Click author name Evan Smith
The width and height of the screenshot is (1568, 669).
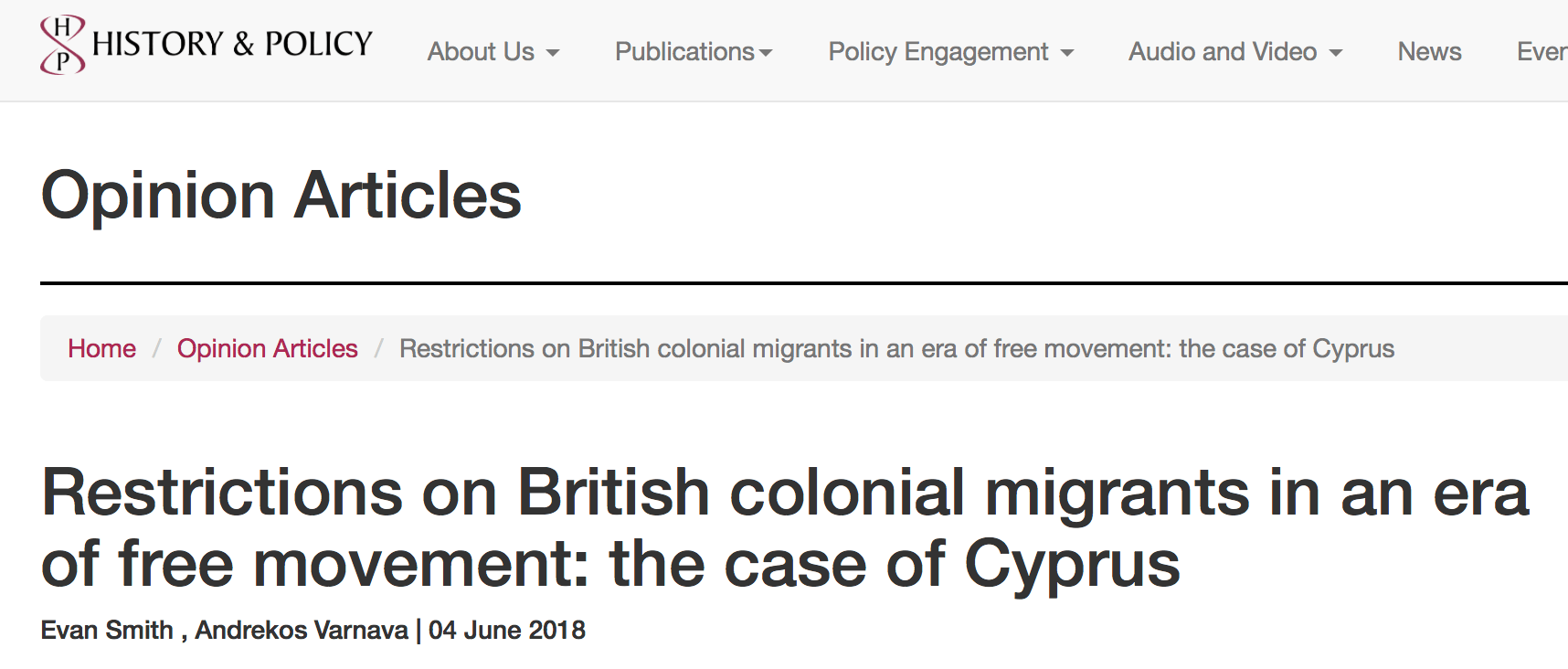(107, 631)
